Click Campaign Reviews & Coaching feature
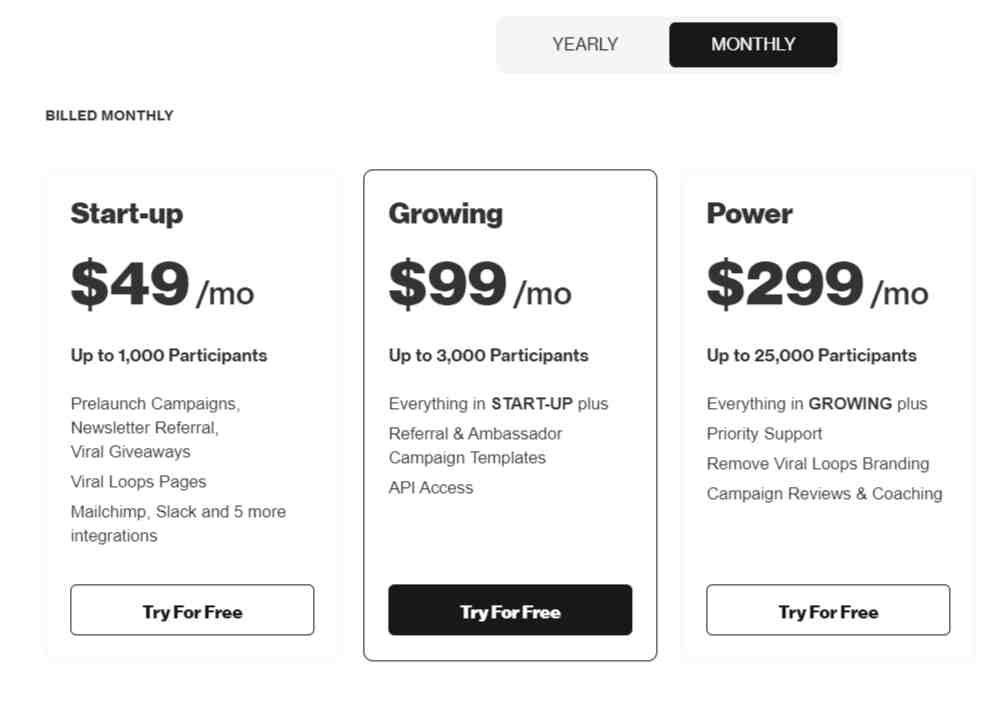 (x=824, y=494)
